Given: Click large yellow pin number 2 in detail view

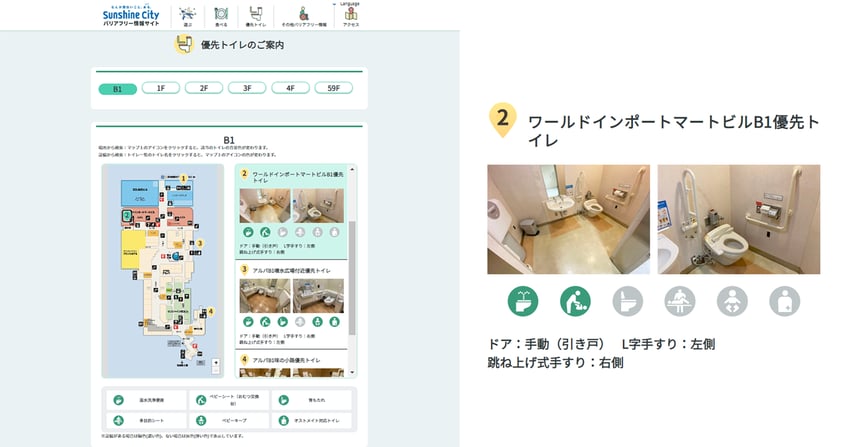Looking at the screenshot, I should coord(503,120).
